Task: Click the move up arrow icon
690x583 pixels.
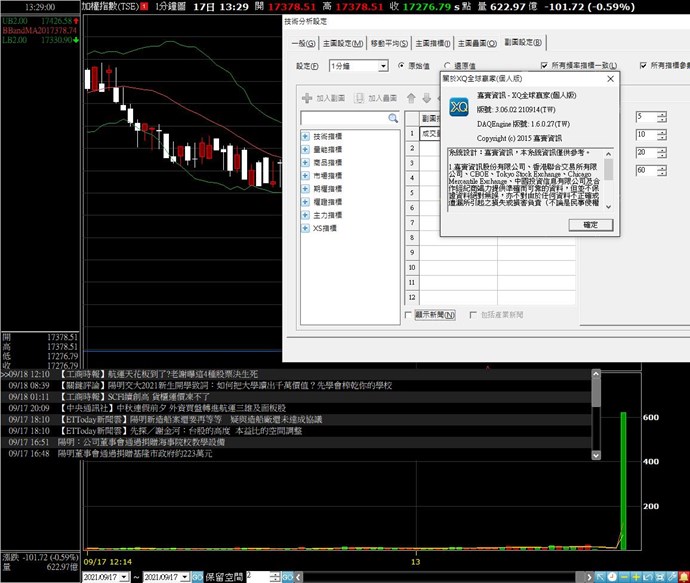Action: pyautogui.click(x=410, y=98)
